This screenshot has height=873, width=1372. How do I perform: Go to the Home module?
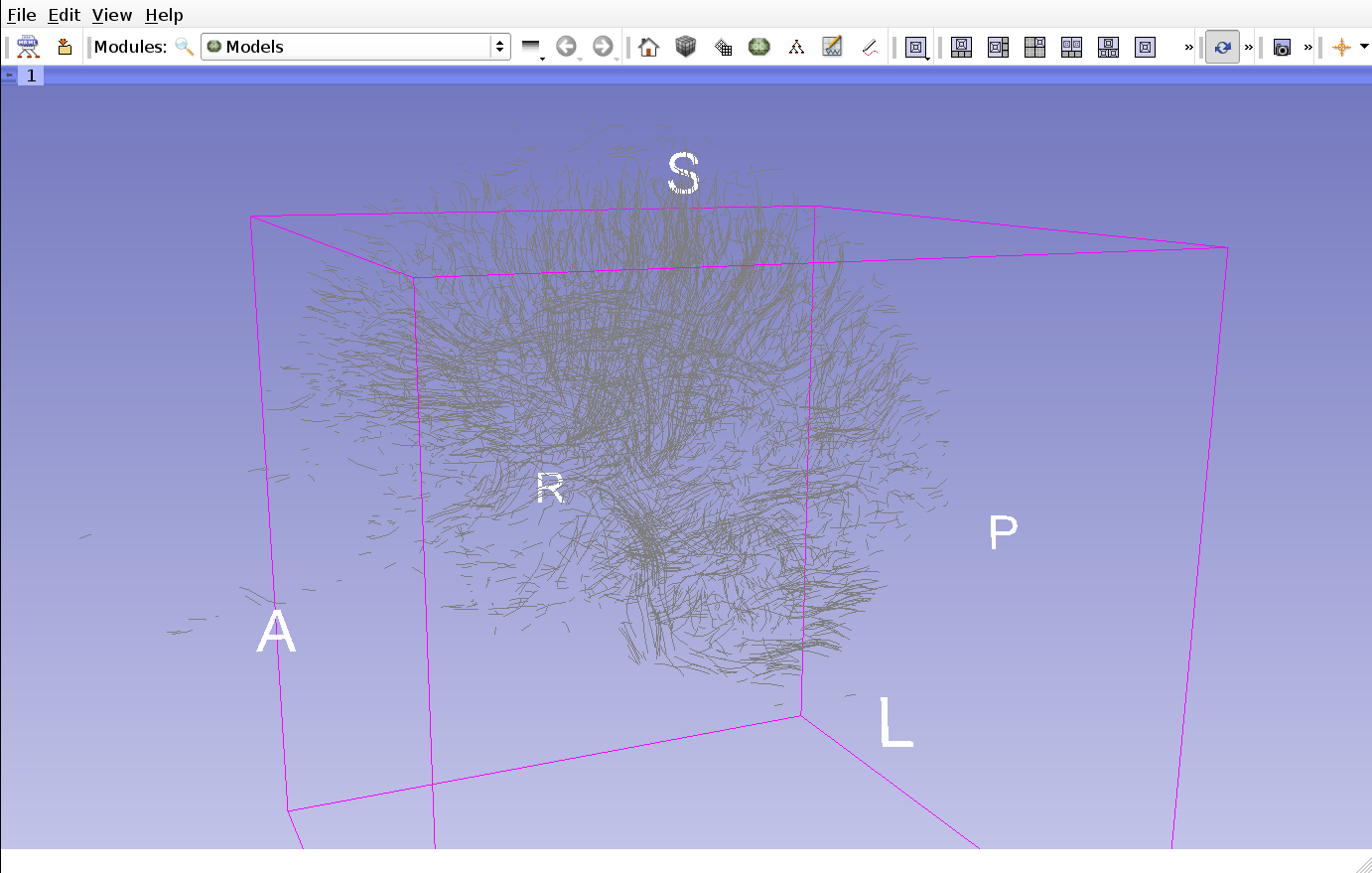click(x=648, y=47)
